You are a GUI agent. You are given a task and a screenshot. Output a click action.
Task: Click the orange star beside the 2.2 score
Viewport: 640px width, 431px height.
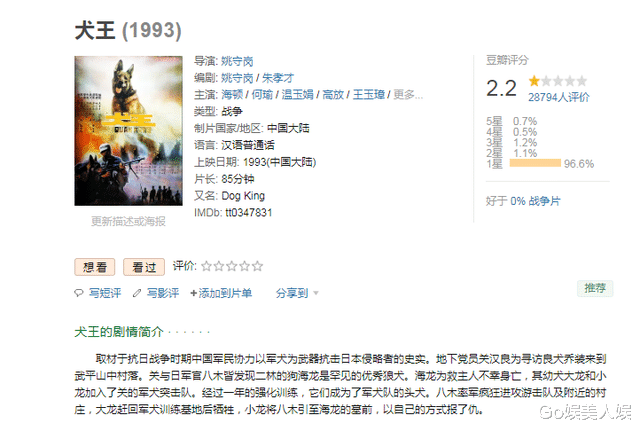534,81
